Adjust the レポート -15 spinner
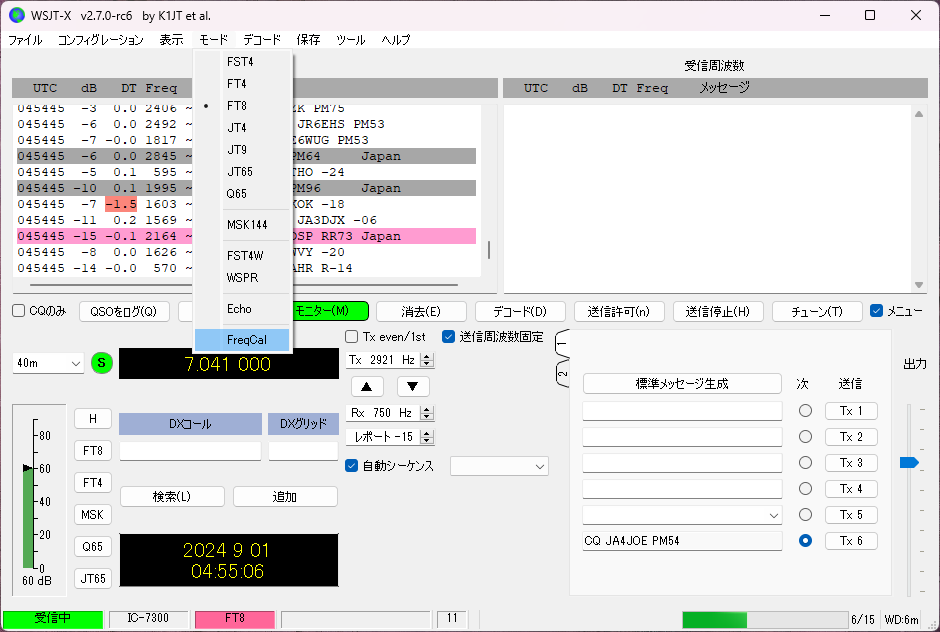The width and height of the screenshot is (940, 632). [x=427, y=437]
